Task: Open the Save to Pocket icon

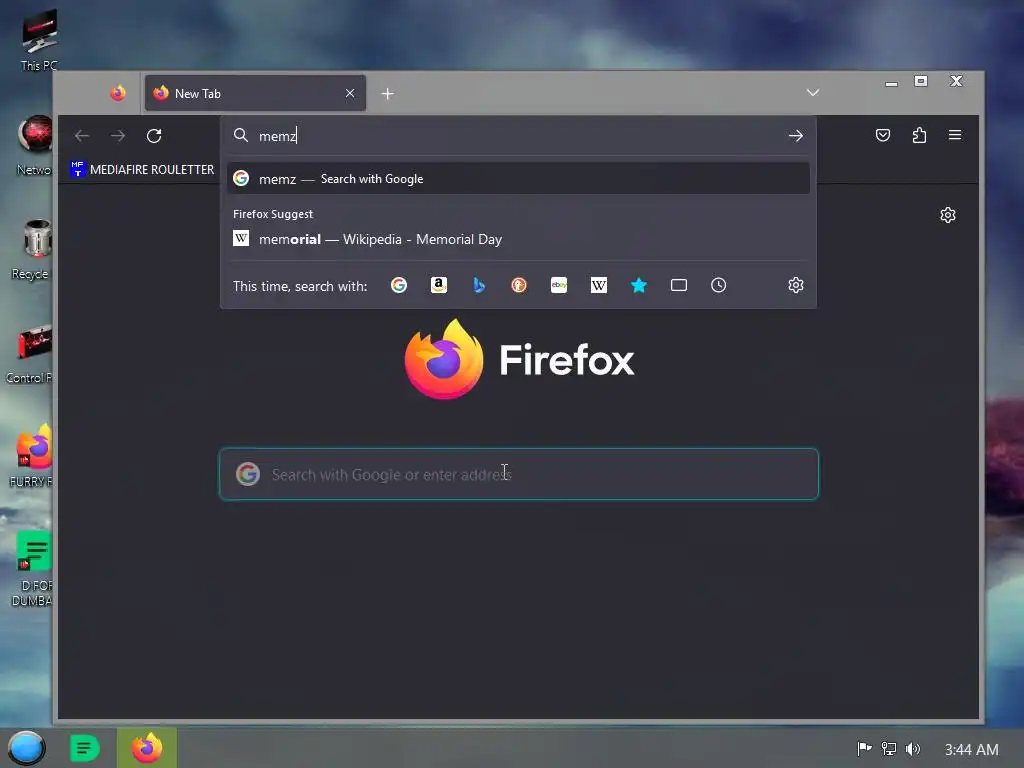Action: tap(883, 135)
